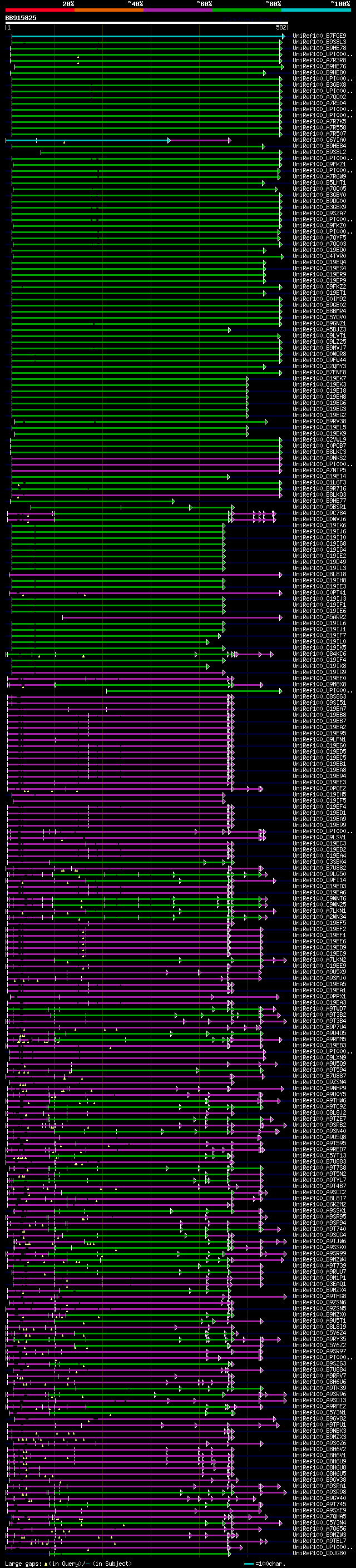This screenshot has width=356, height=1568.
Task: Click hit label UniRef100_Q9C784
Action: click(319, 512)
